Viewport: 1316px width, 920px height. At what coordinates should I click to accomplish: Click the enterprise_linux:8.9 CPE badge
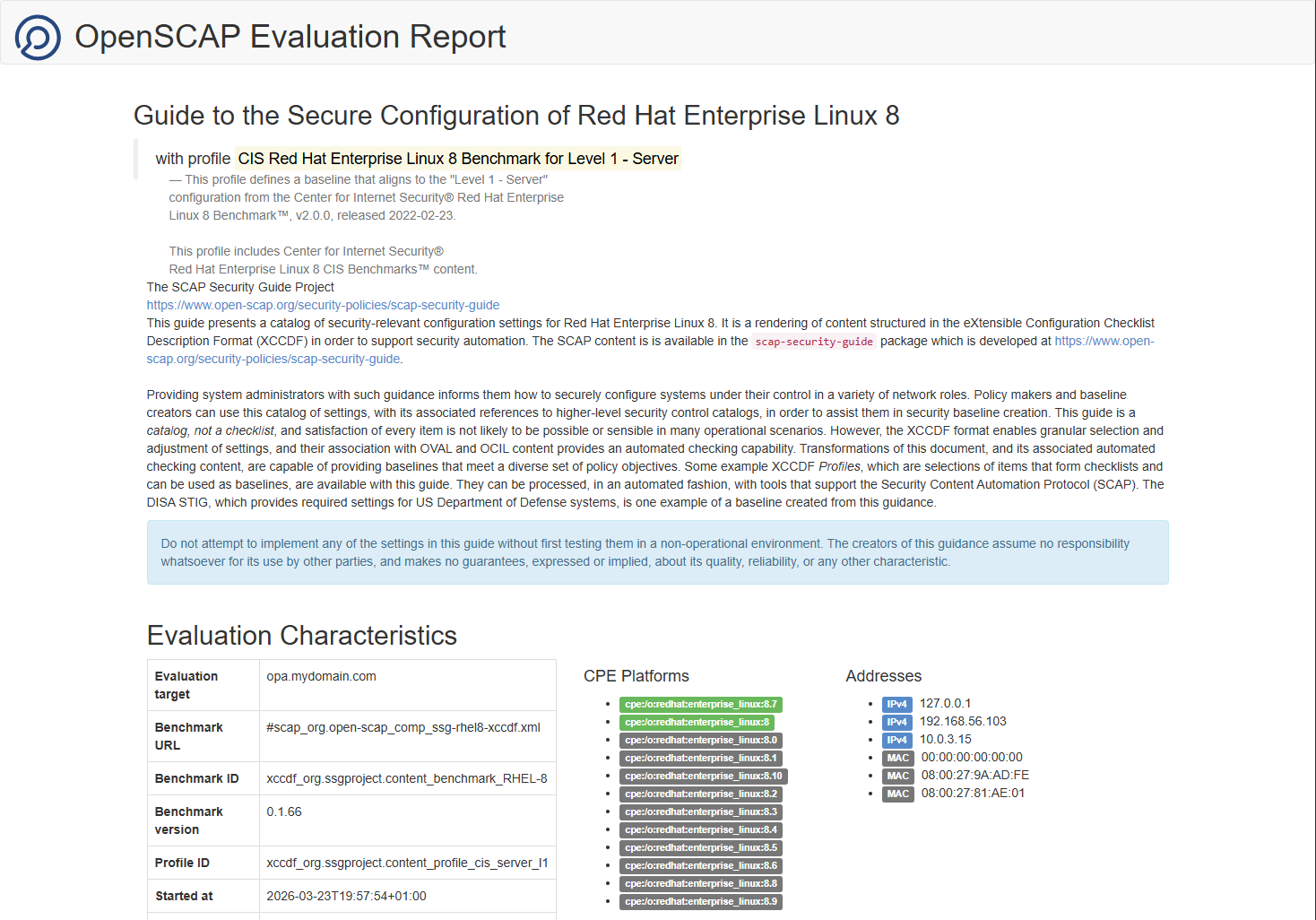pyautogui.click(x=701, y=901)
